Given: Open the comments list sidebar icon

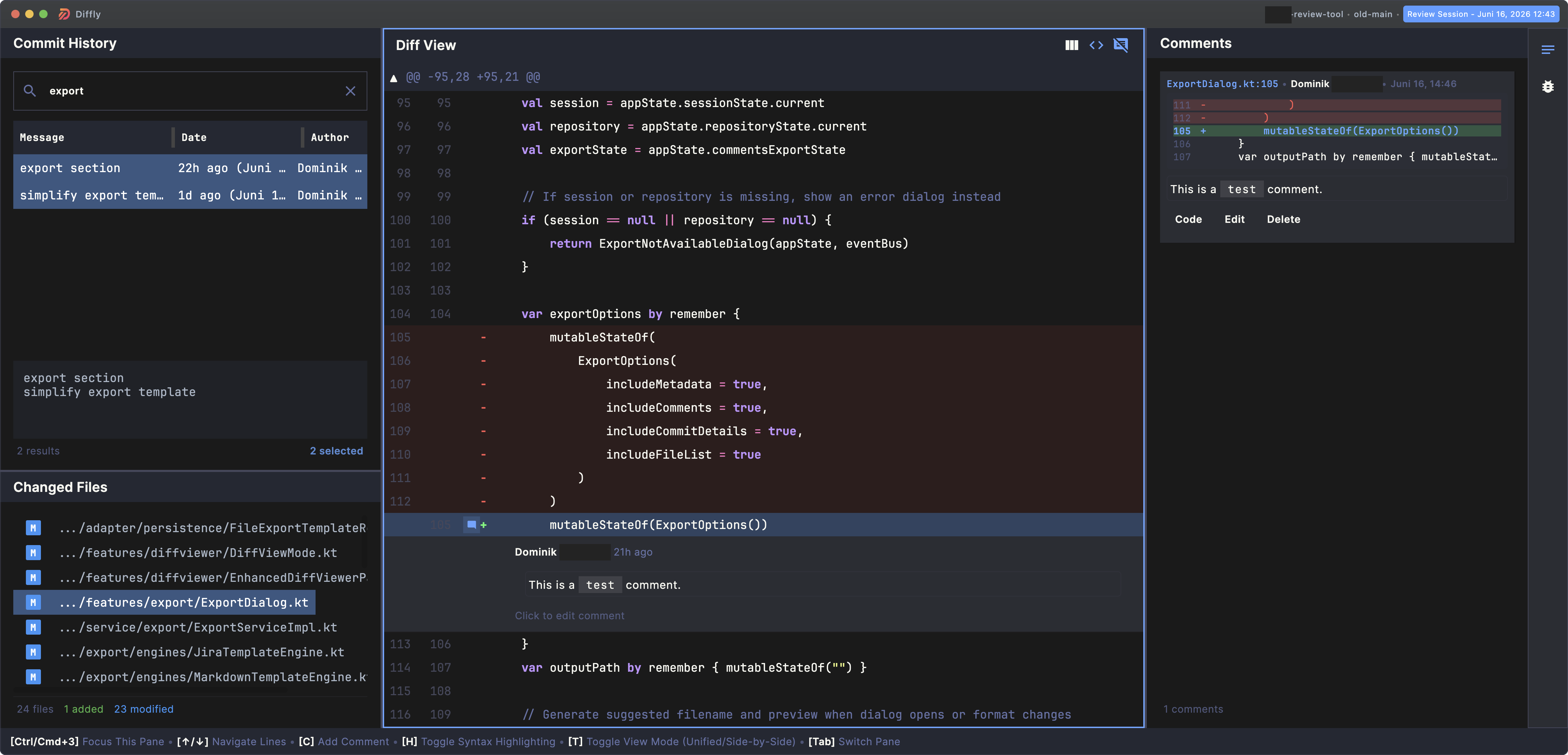Looking at the screenshot, I should tap(1547, 49).
